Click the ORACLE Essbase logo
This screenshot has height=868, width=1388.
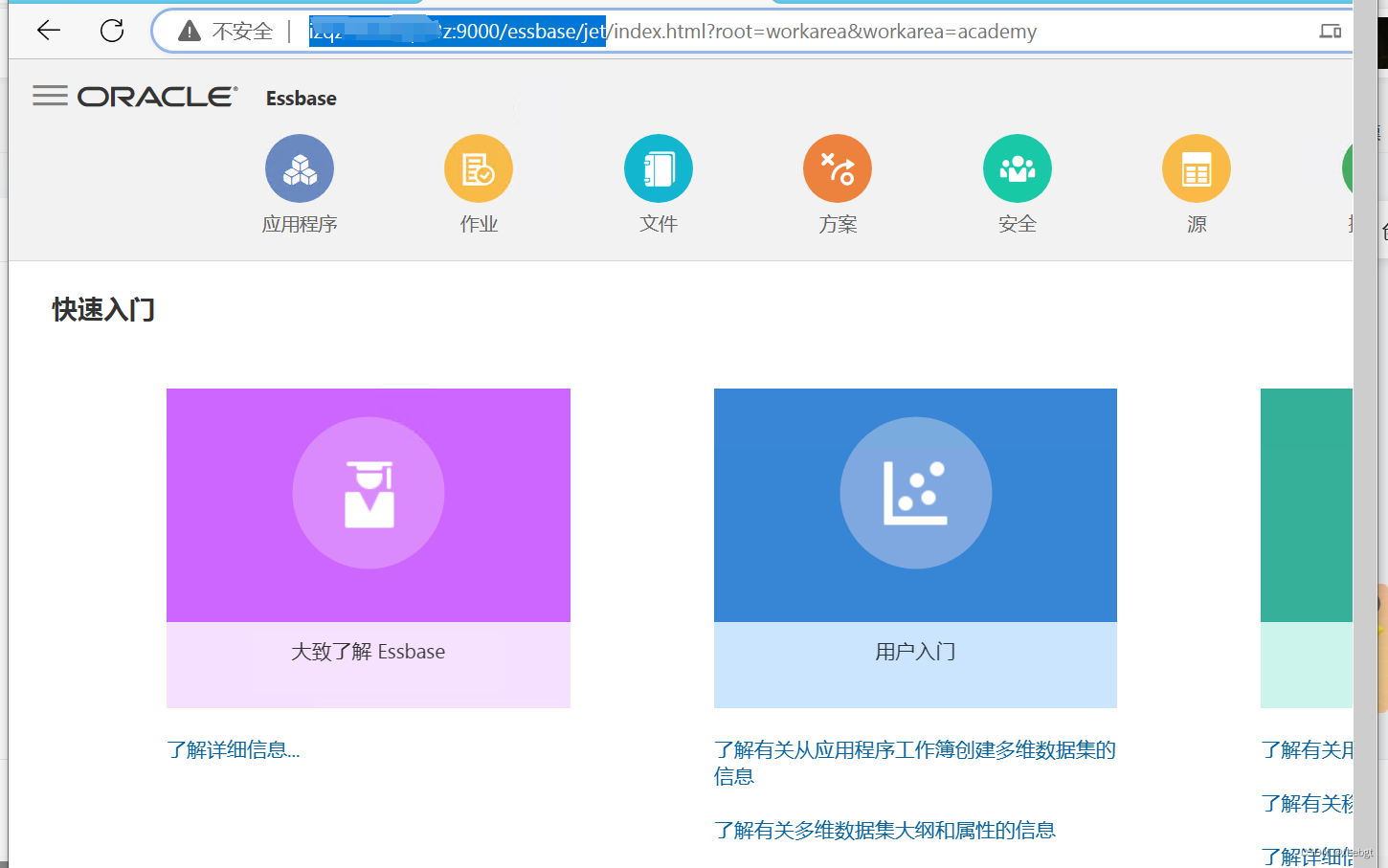pos(158,96)
